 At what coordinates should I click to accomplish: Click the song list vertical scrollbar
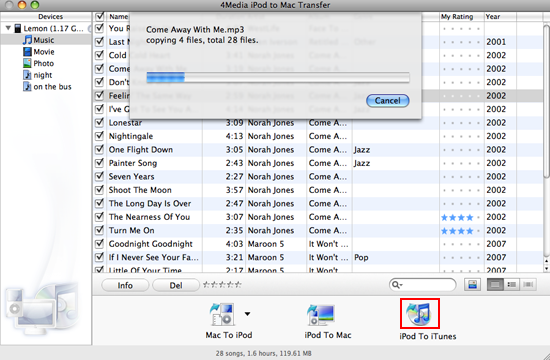tap(546, 102)
